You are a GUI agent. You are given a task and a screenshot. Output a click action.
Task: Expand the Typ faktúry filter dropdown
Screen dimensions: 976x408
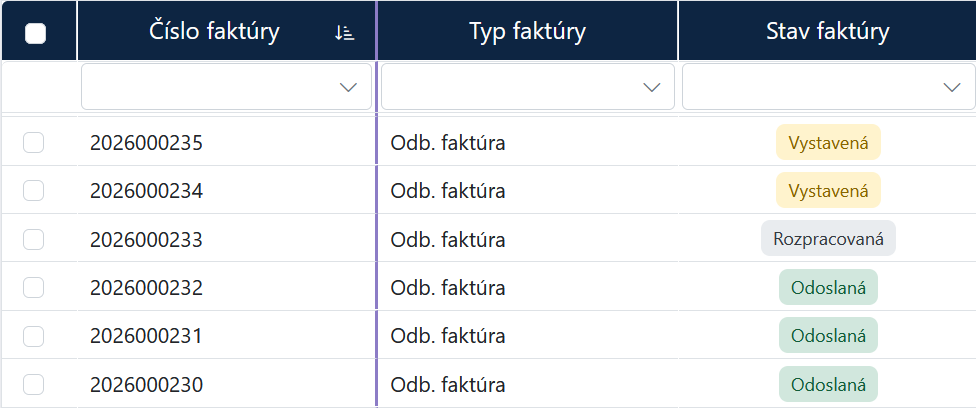pyautogui.click(x=528, y=87)
